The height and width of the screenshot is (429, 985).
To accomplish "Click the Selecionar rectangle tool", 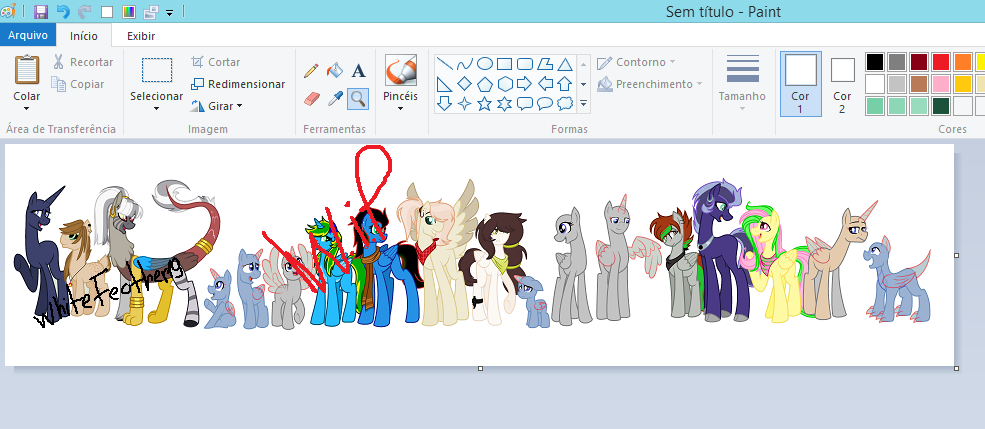I will point(156,70).
